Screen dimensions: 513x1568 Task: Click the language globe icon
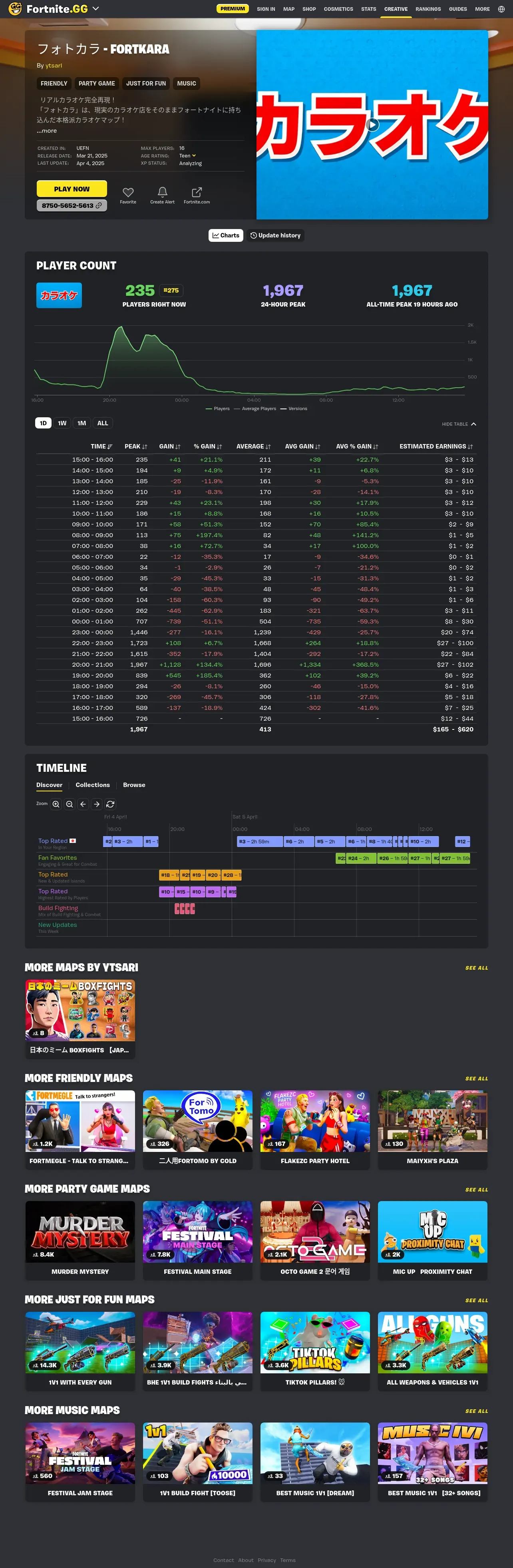point(501,9)
